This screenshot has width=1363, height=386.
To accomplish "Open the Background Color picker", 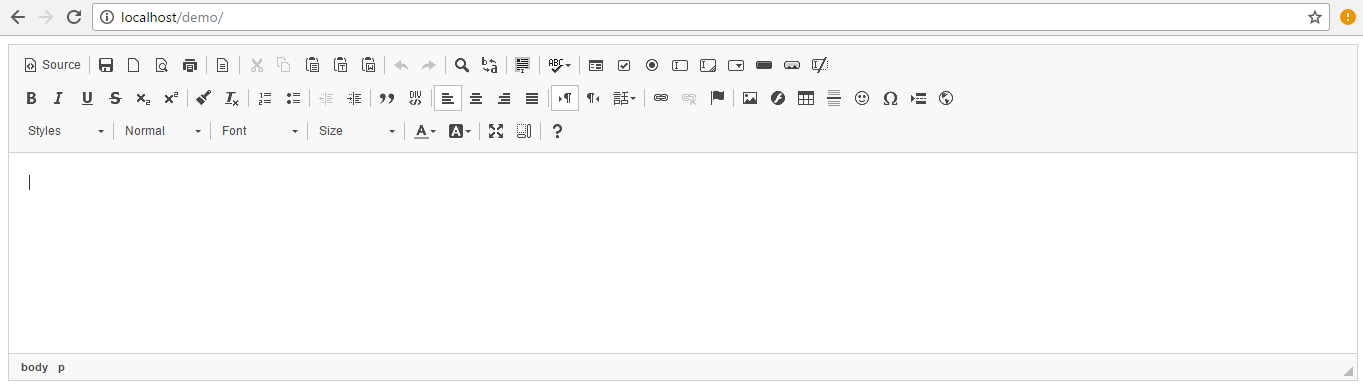I will coord(460,131).
